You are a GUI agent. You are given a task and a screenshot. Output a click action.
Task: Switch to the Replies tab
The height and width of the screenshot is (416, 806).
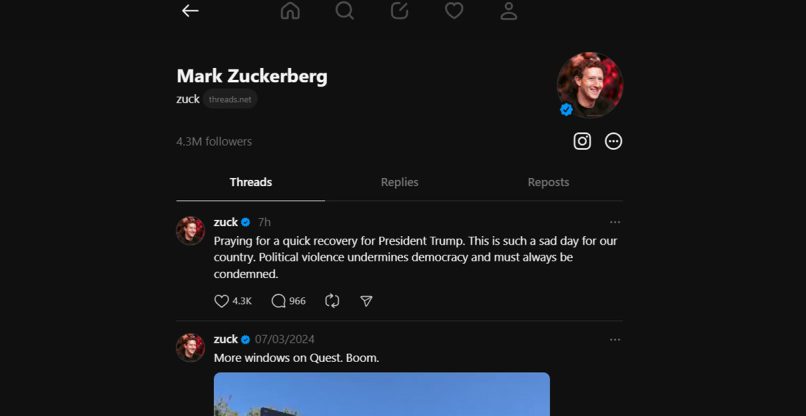[x=399, y=182]
